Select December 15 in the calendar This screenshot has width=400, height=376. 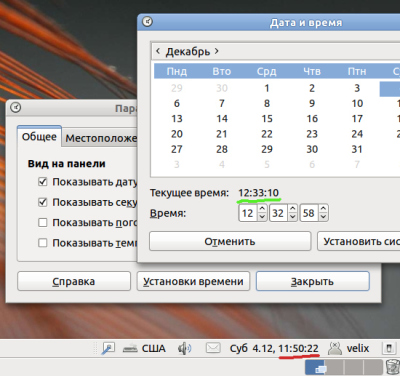click(x=267, y=119)
